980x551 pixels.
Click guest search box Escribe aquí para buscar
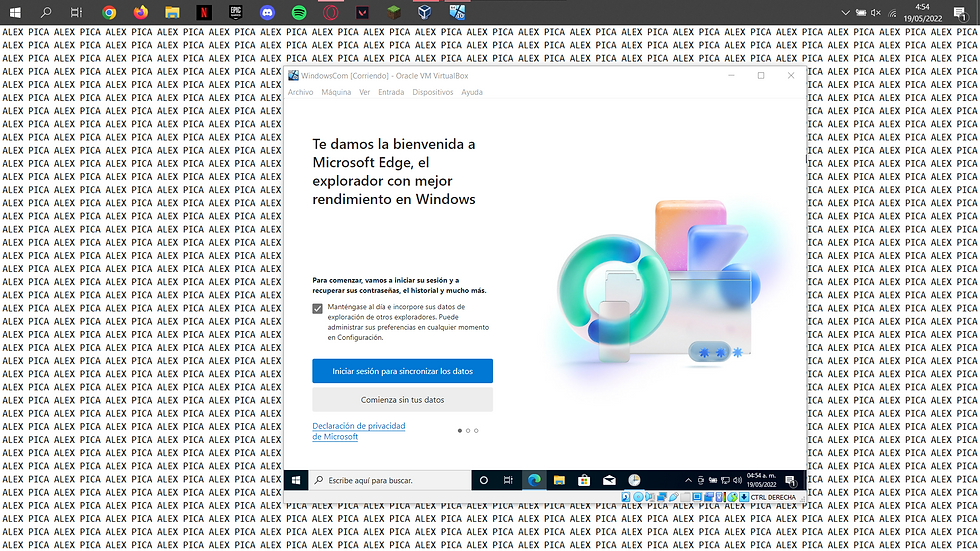(390, 480)
